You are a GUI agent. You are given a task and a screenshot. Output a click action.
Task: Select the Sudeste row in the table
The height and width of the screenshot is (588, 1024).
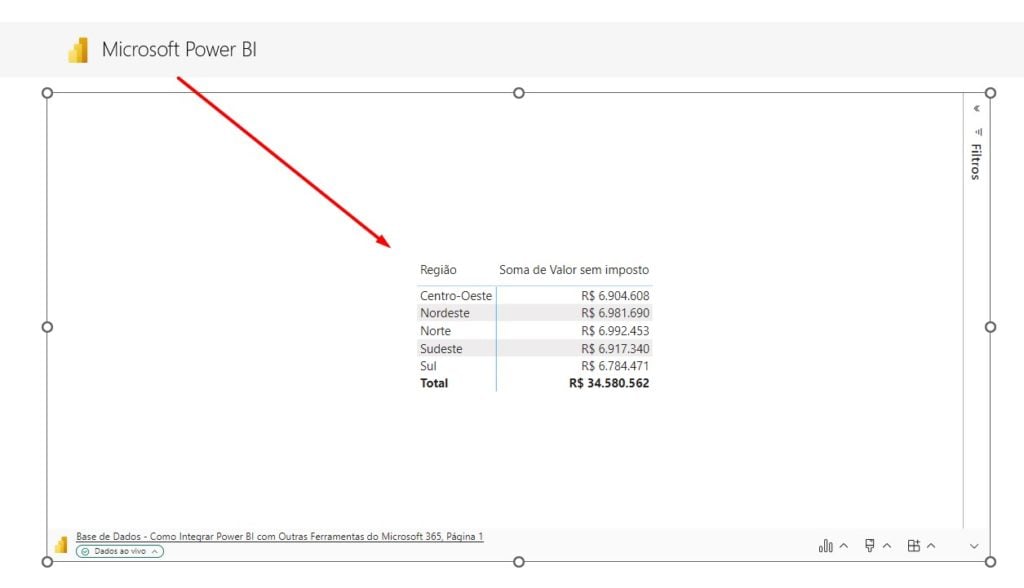[440, 348]
